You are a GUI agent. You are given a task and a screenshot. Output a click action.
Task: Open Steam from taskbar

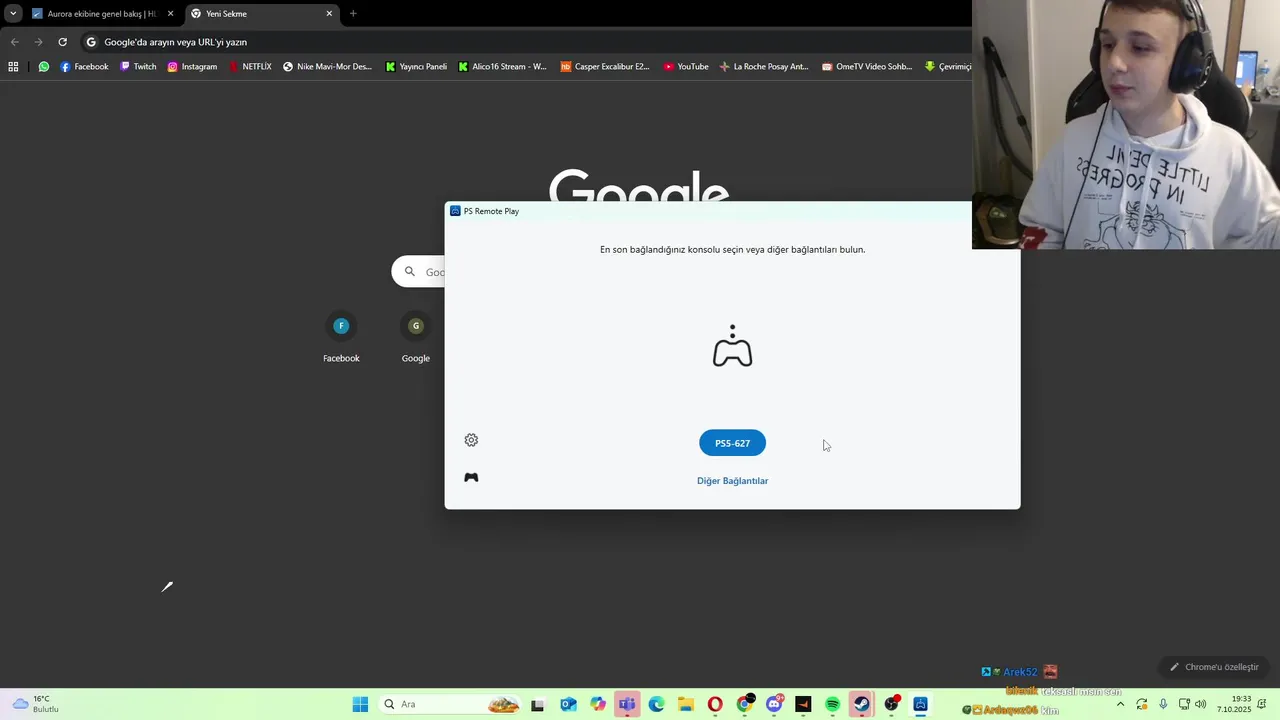(x=861, y=704)
